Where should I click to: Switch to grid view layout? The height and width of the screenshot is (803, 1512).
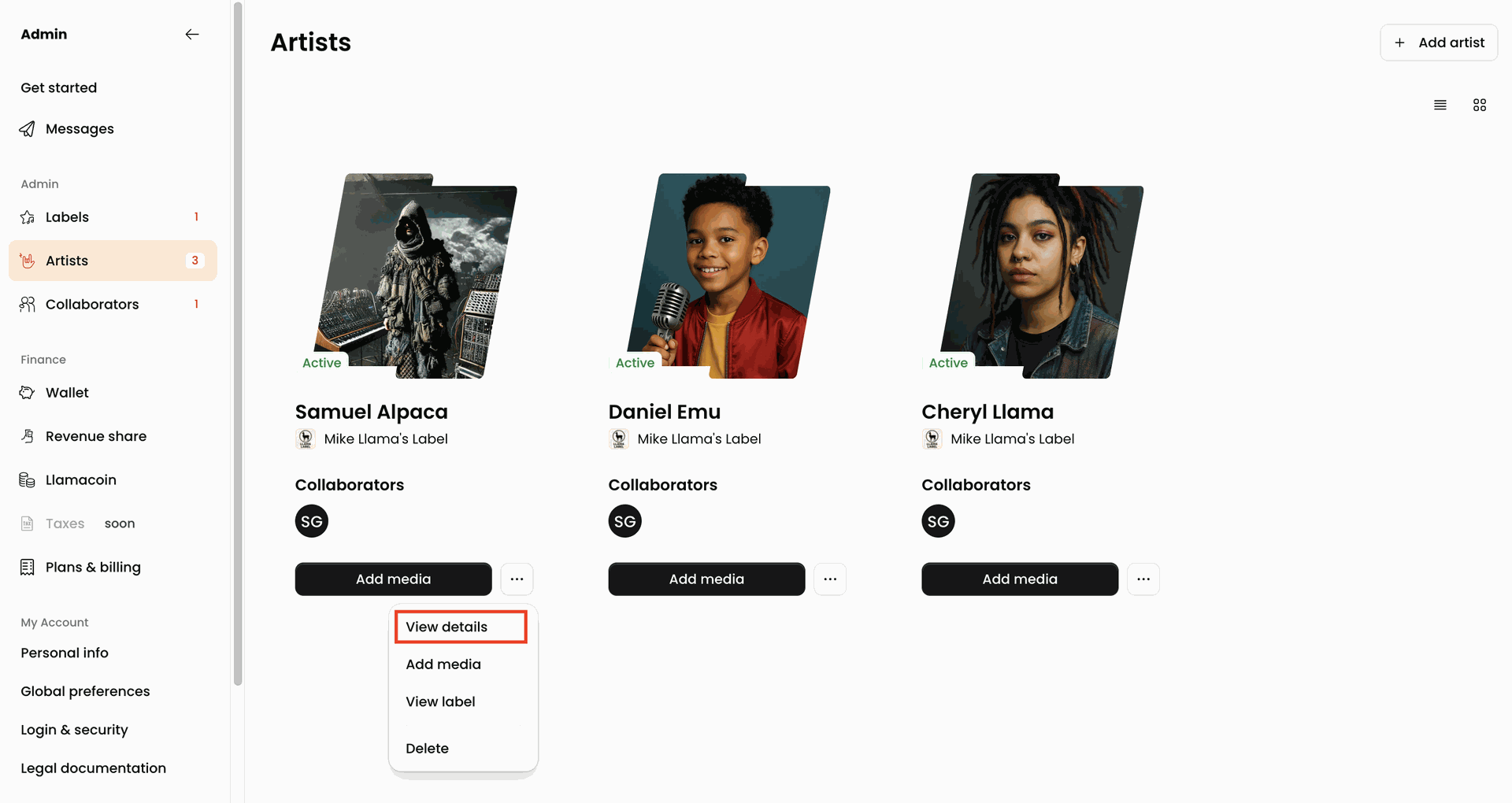(x=1480, y=105)
